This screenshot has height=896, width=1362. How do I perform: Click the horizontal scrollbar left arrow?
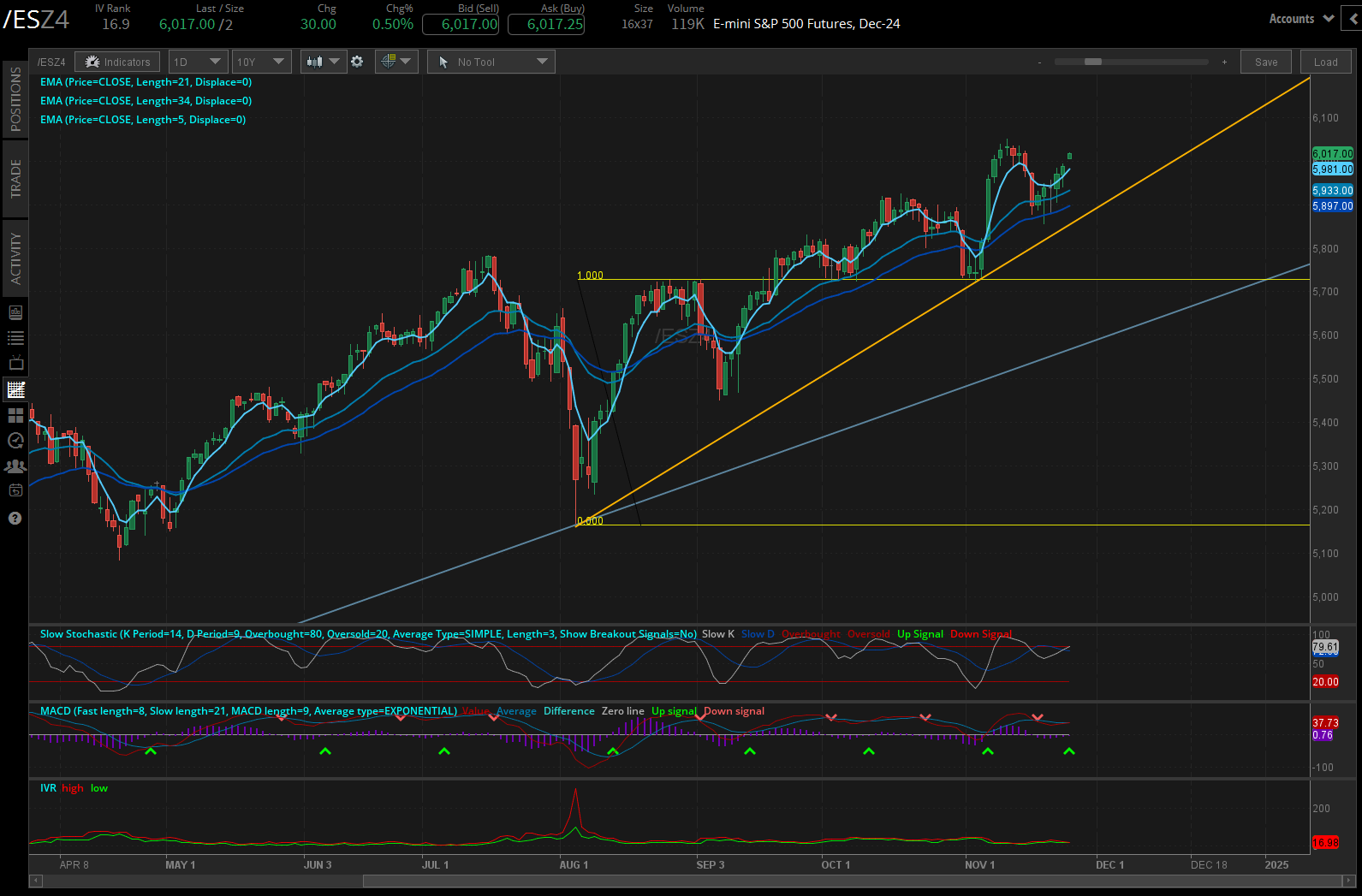[35, 881]
